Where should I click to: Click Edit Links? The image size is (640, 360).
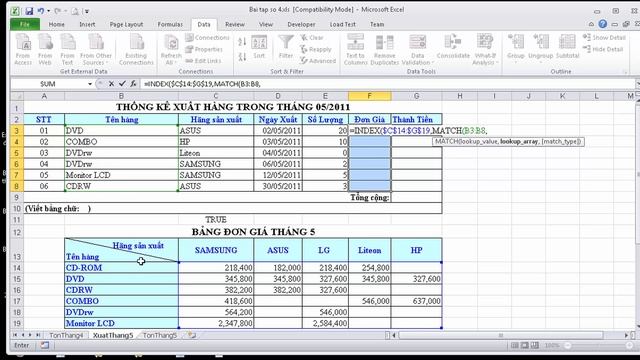coord(203,61)
